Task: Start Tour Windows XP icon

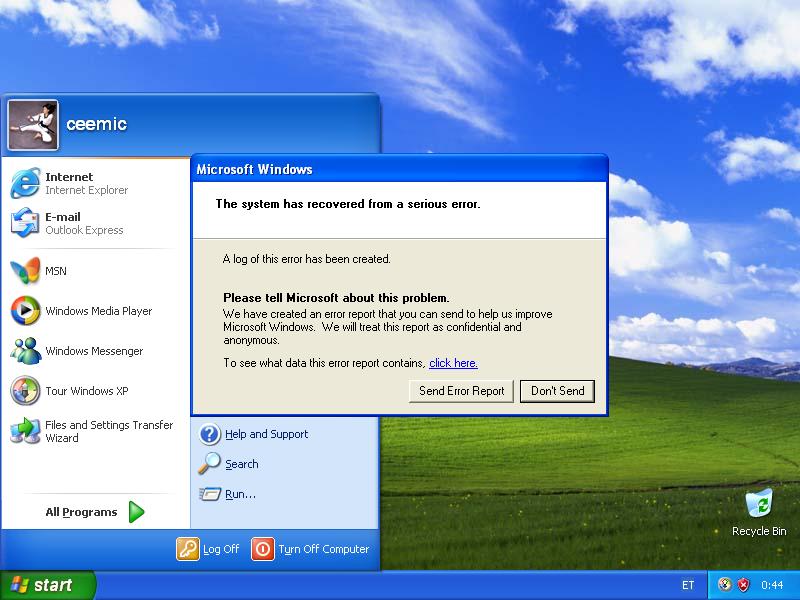Action: point(25,391)
